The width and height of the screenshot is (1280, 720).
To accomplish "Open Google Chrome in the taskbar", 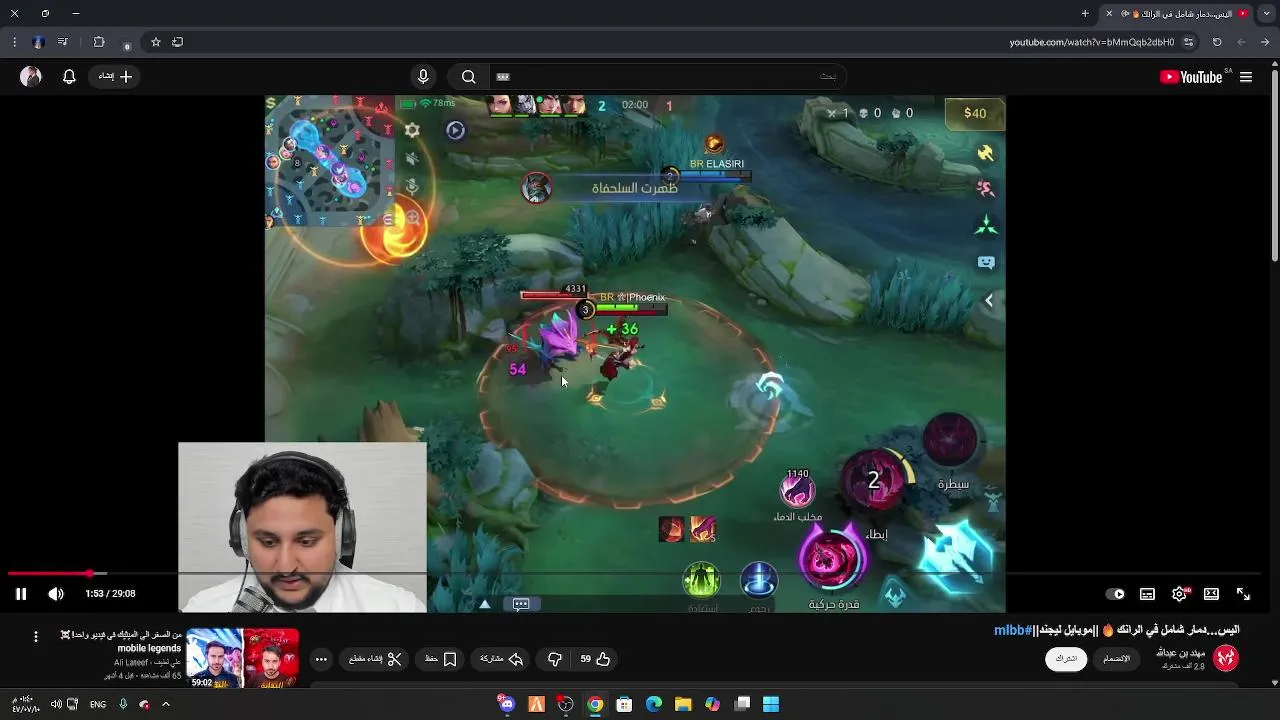I will point(595,704).
